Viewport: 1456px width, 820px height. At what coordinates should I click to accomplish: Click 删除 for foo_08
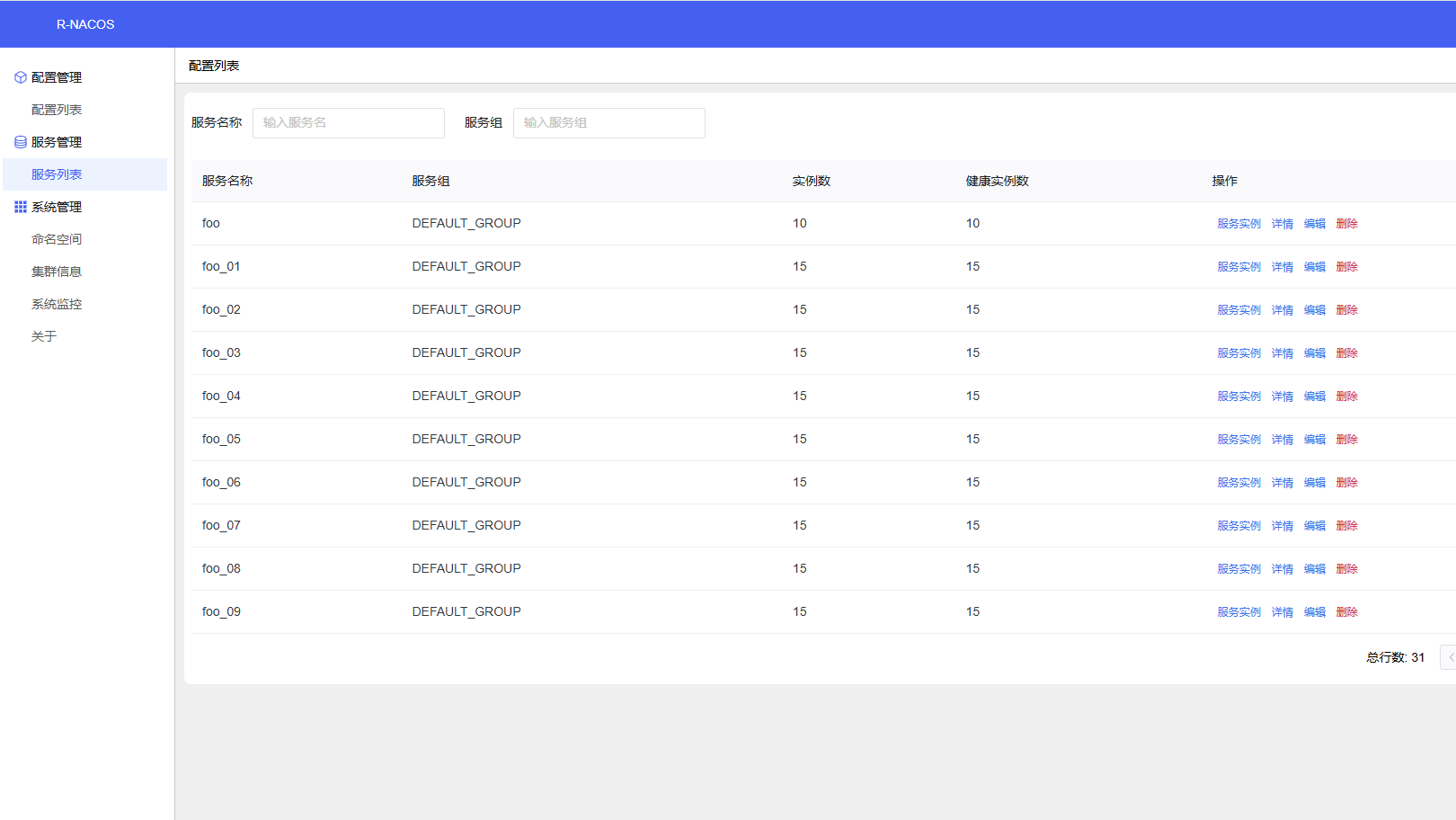pos(1347,569)
